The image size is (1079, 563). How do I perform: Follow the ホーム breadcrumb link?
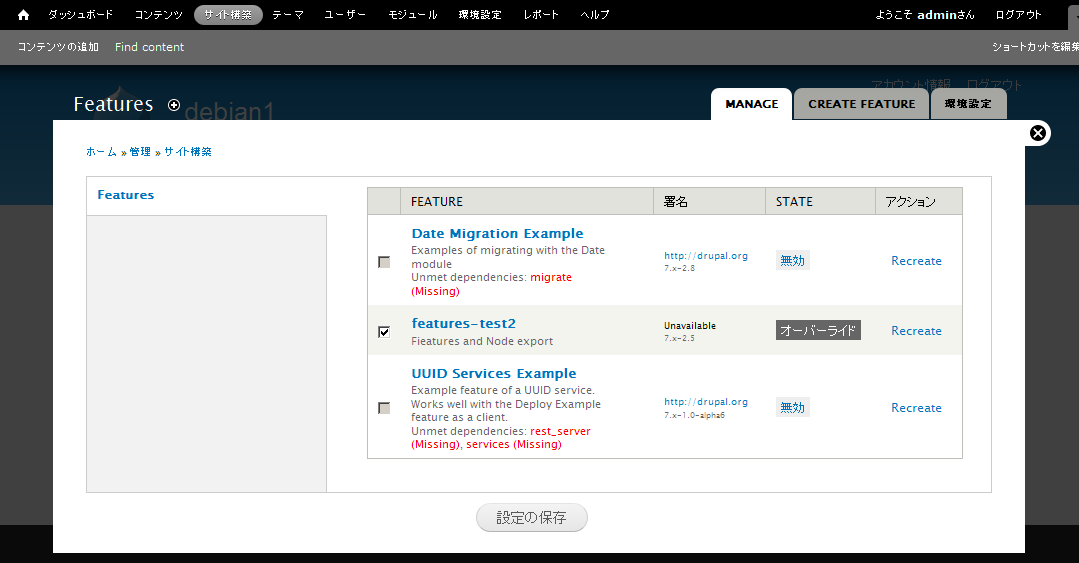coord(101,151)
